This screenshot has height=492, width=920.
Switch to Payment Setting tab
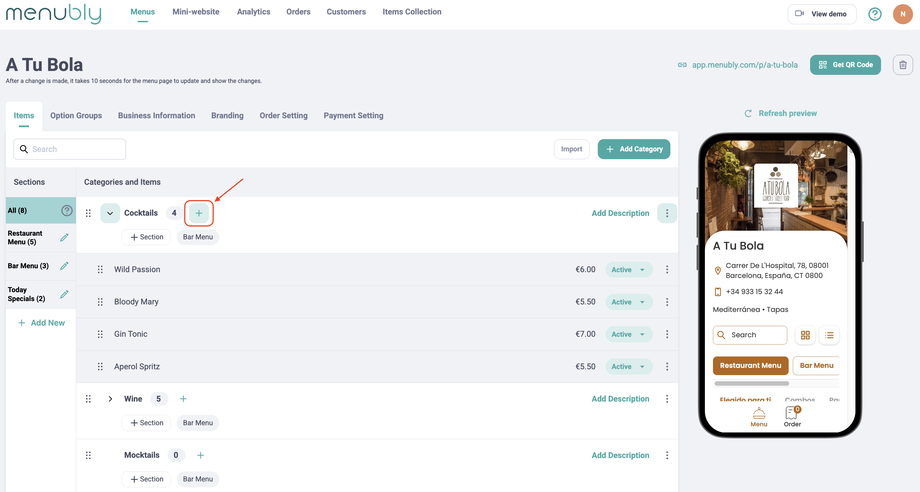[353, 116]
